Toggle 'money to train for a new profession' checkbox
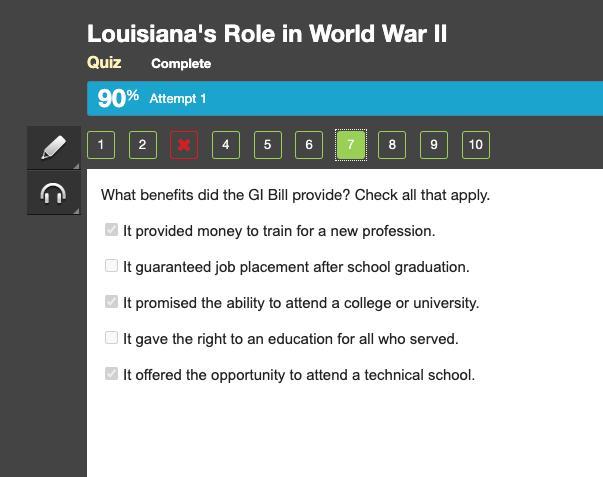Image resolution: width=603 pixels, height=477 pixels. (x=111, y=230)
